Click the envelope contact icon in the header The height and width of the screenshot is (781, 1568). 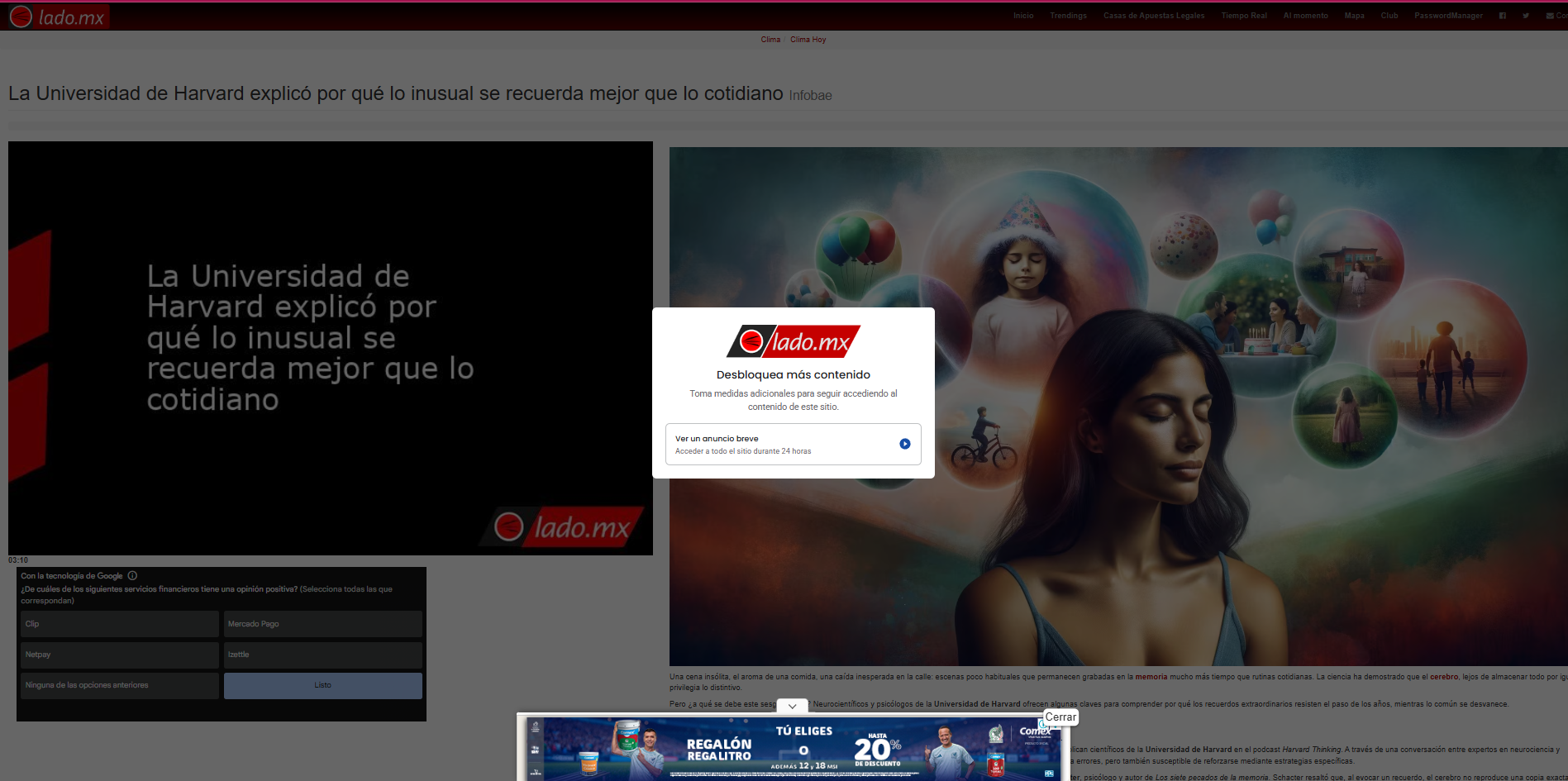click(x=1550, y=16)
